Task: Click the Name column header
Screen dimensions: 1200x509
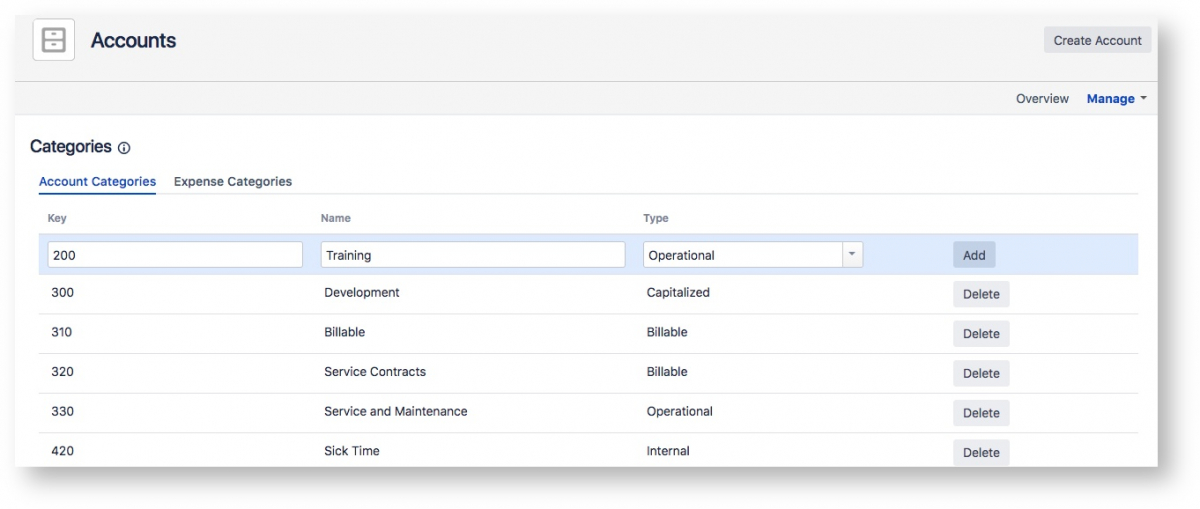Action: (336, 218)
